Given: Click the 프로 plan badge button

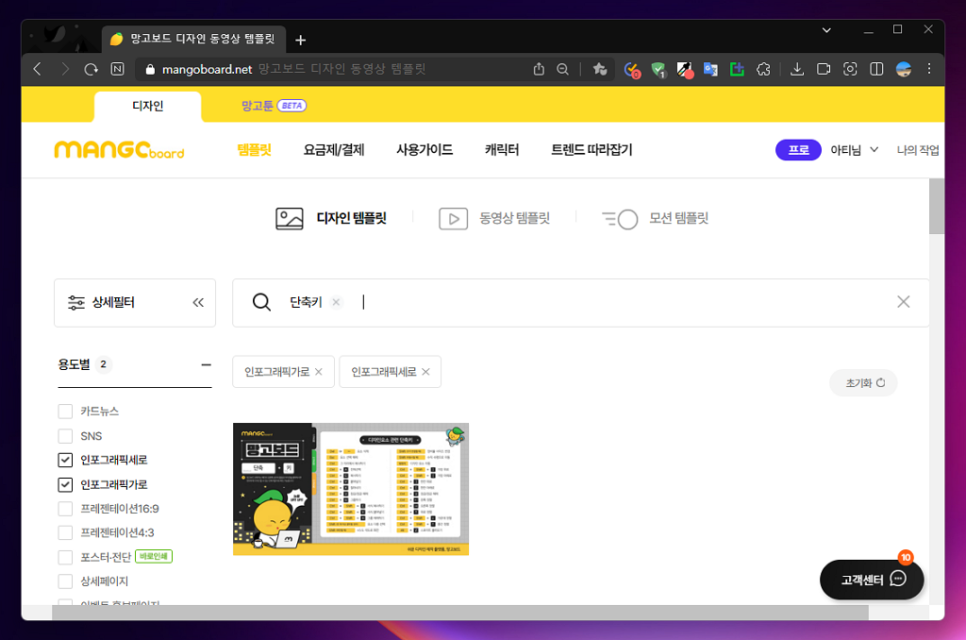Looking at the screenshot, I should click(798, 150).
